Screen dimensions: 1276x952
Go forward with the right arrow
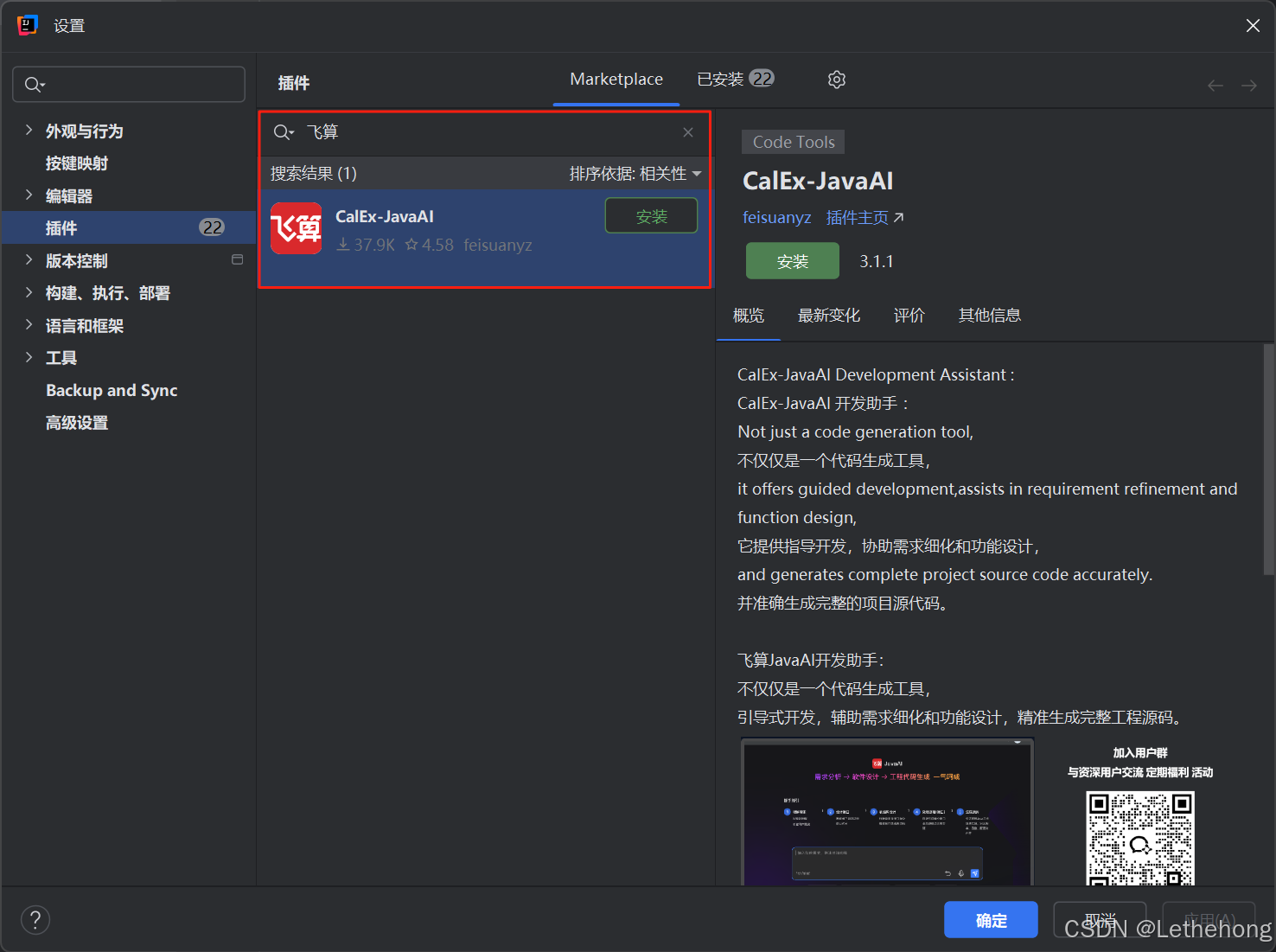(x=1249, y=85)
